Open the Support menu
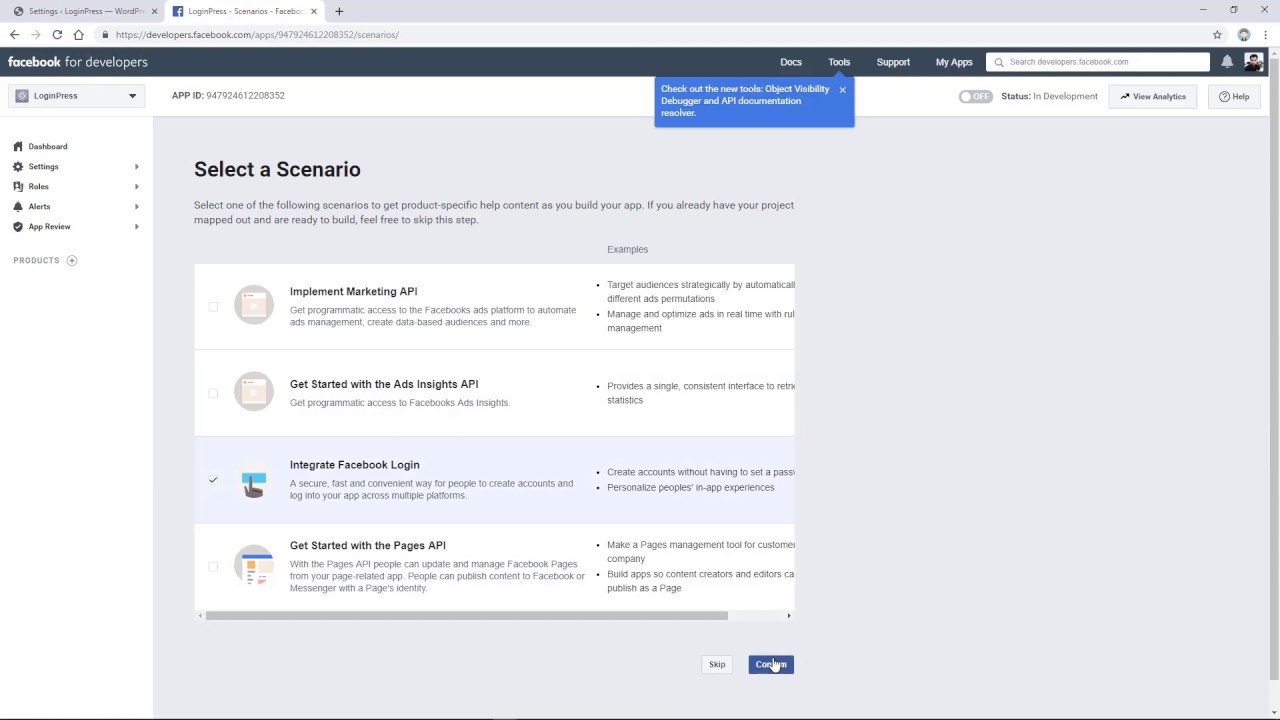 tap(893, 62)
